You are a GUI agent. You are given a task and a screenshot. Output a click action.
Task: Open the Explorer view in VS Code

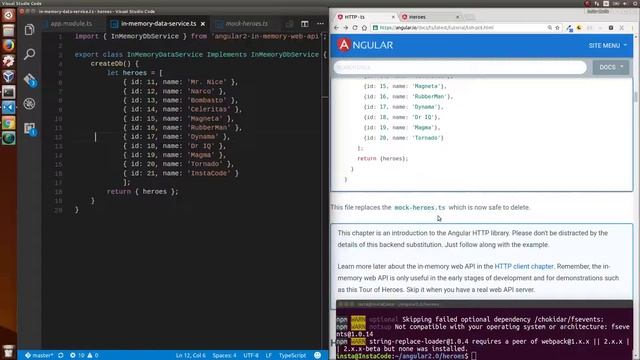pos(29,29)
